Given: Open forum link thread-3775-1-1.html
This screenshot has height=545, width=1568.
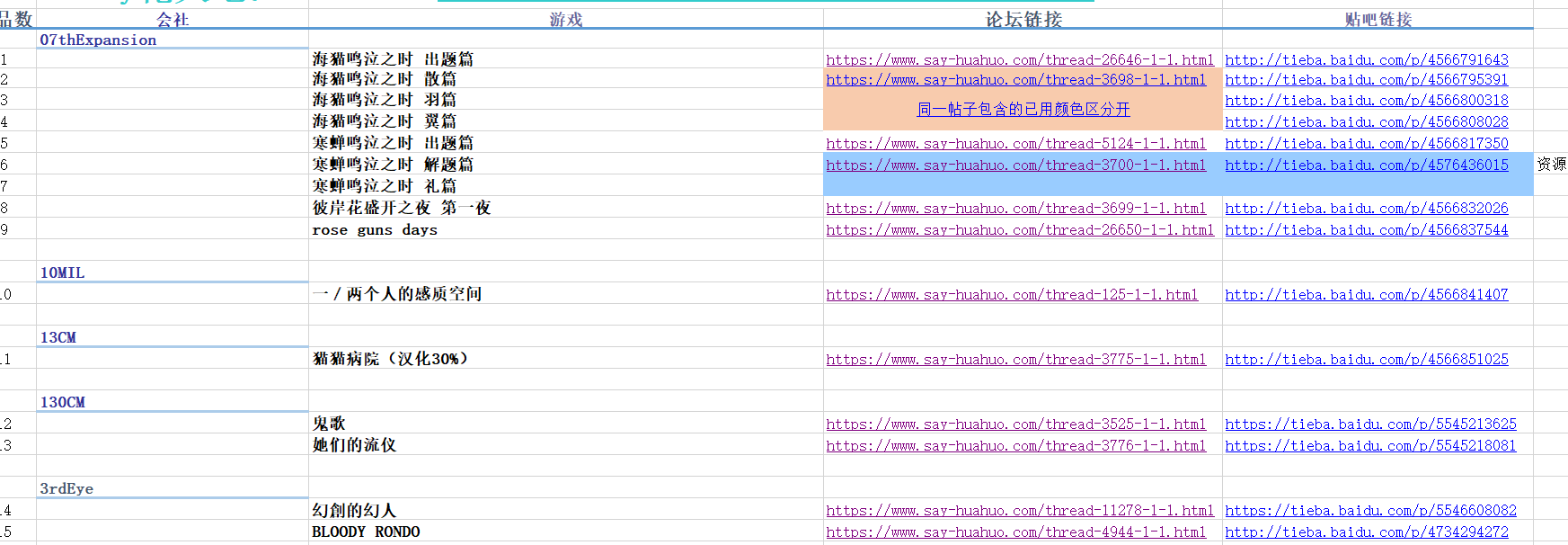Looking at the screenshot, I should (x=1016, y=360).
